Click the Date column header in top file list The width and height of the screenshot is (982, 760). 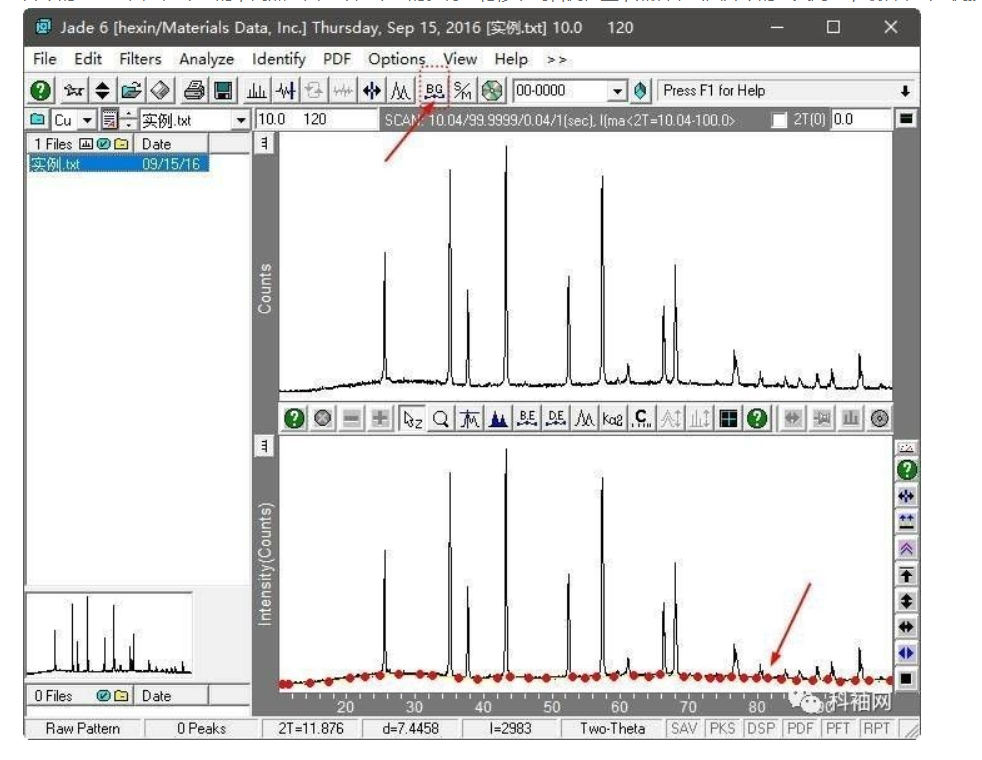coord(171,144)
